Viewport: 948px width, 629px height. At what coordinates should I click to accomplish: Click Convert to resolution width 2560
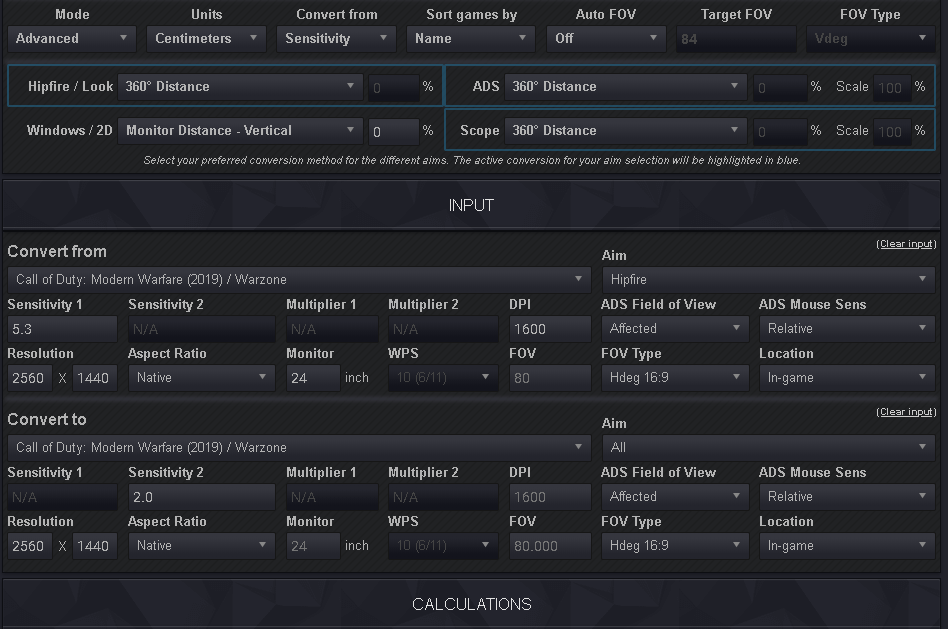tap(30, 546)
